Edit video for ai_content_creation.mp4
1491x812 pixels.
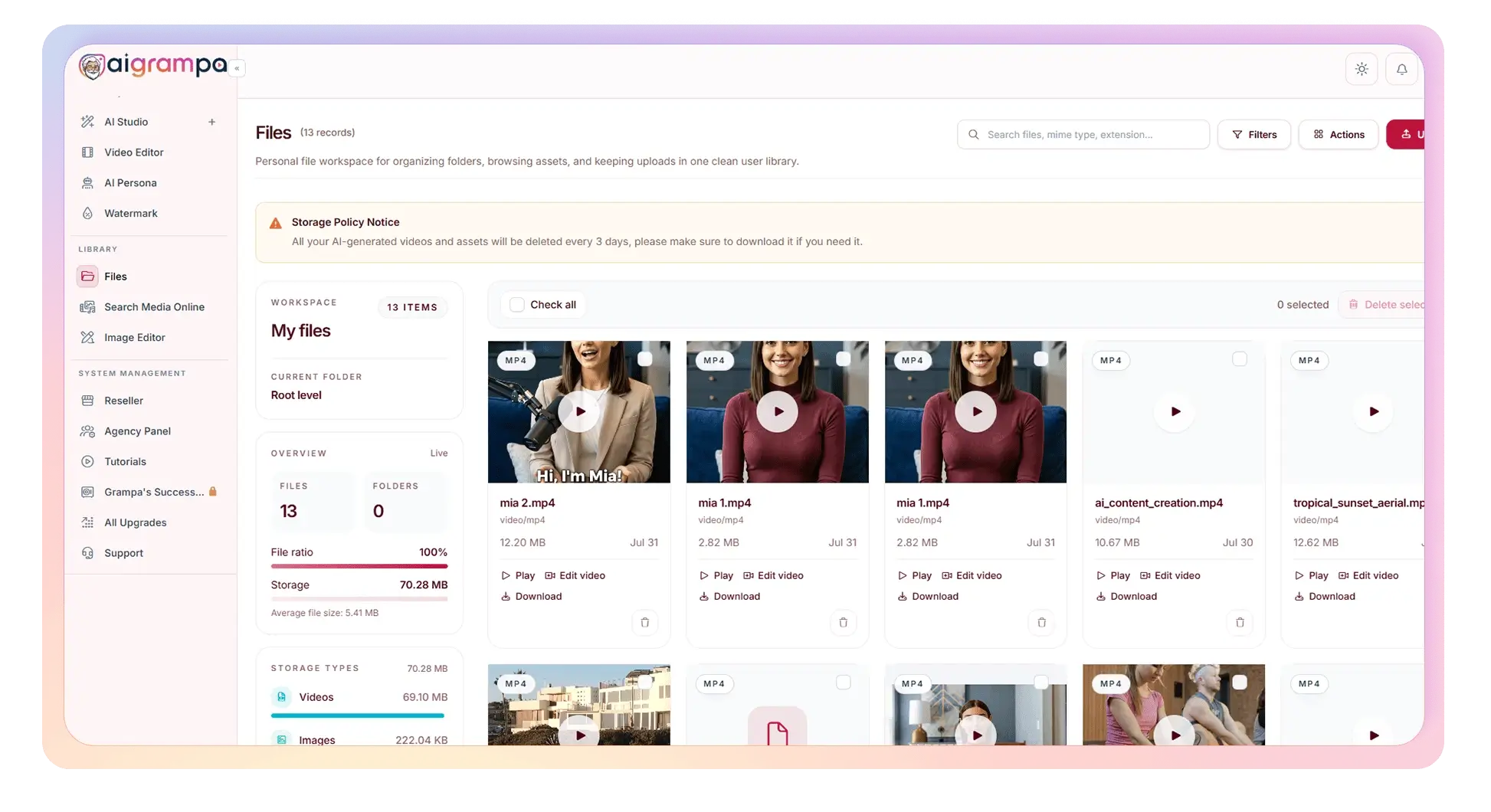[x=1170, y=575]
